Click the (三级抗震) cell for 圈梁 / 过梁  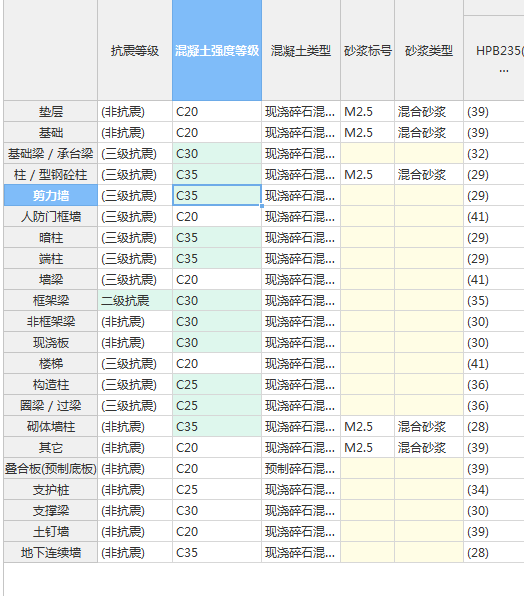click(x=135, y=406)
